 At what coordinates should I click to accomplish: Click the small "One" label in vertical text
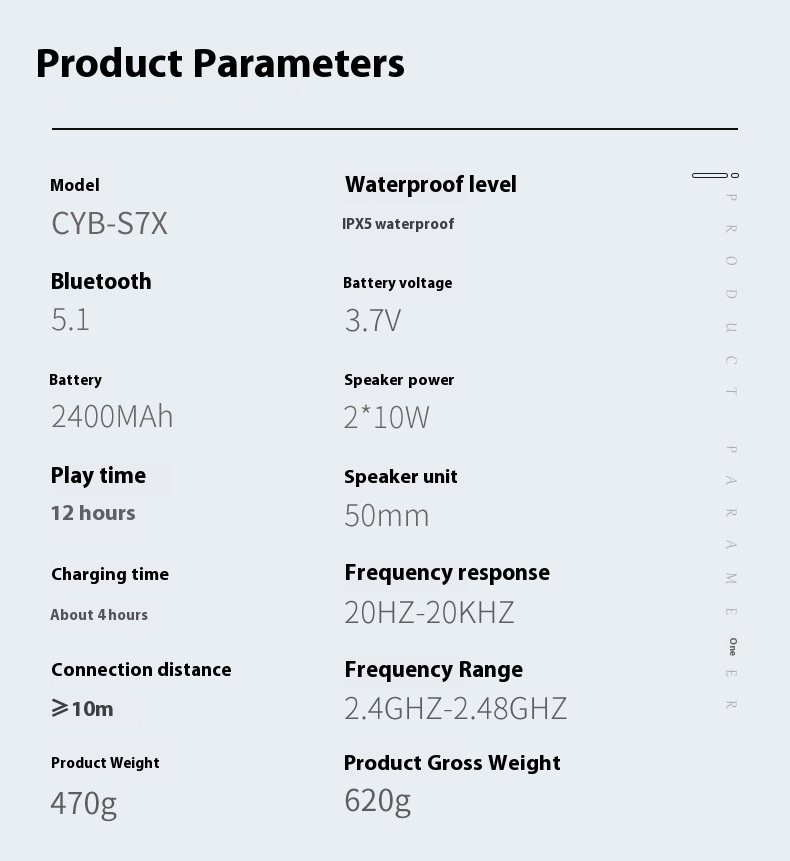click(x=733, y=647)
